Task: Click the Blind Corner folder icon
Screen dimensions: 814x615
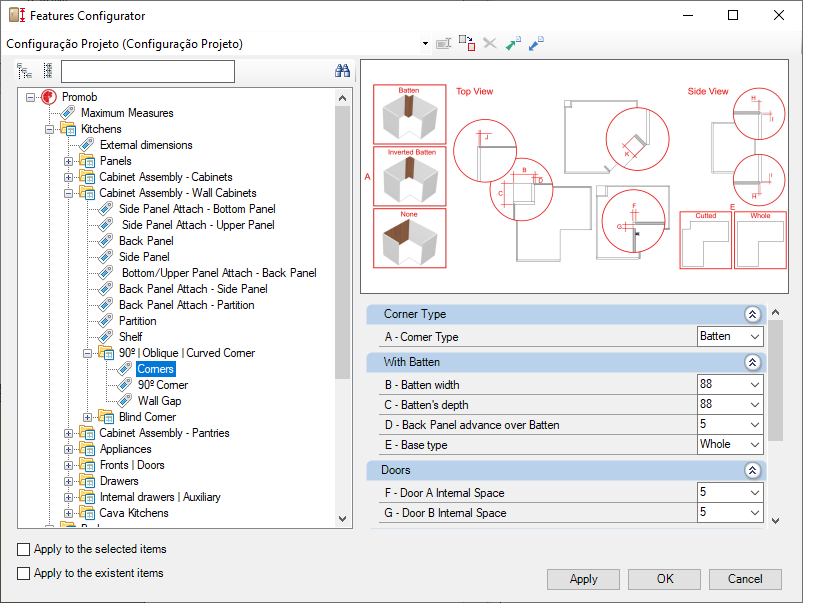Action: (106, 417)
